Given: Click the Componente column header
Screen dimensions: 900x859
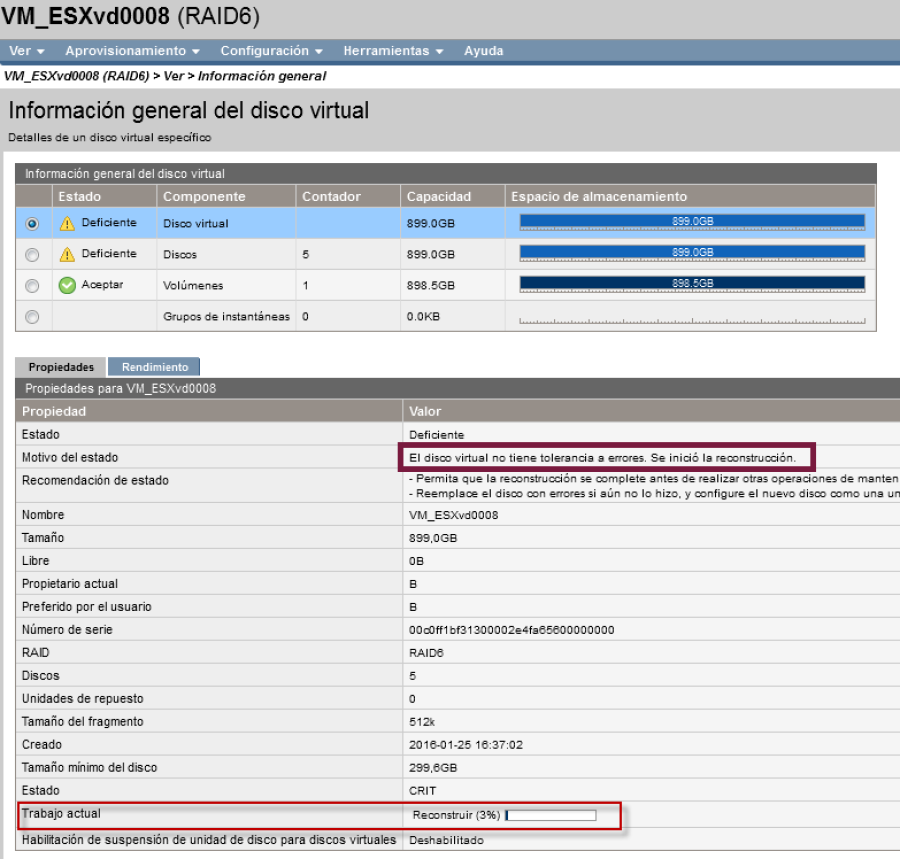Looking at the screenshot, I should tap(204, 196).
